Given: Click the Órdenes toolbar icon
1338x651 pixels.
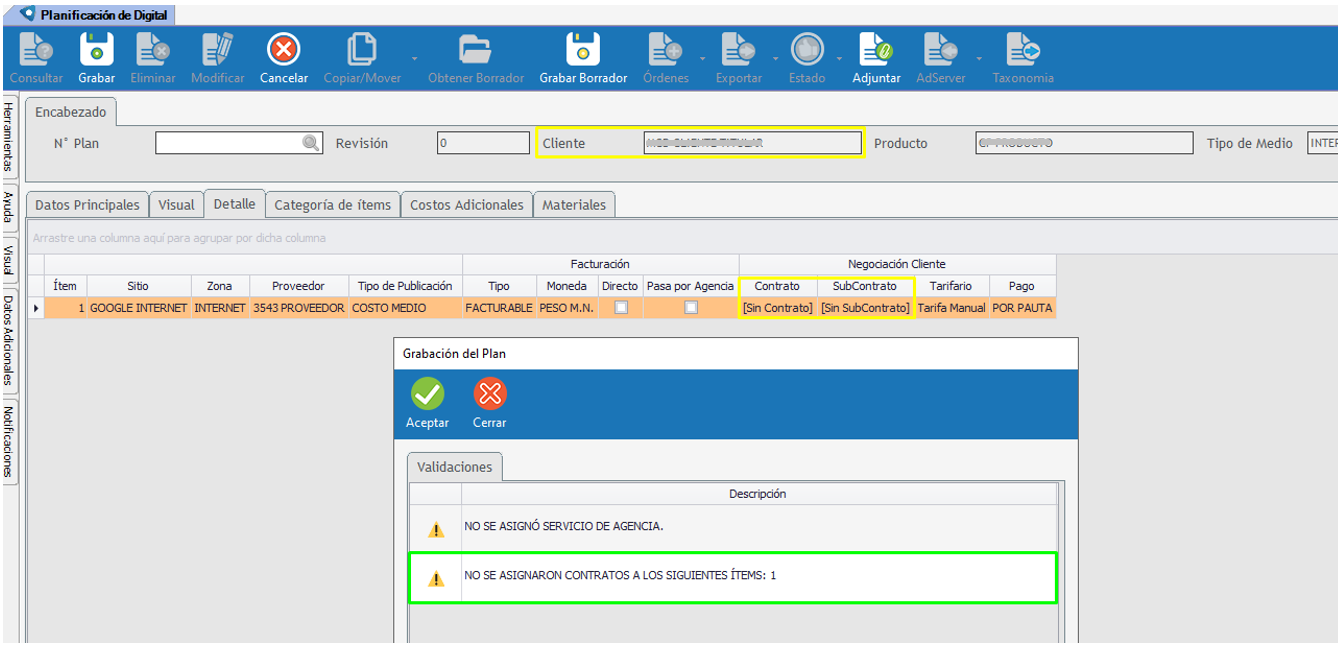Looking at the screenshot, I should pos(665,49).
